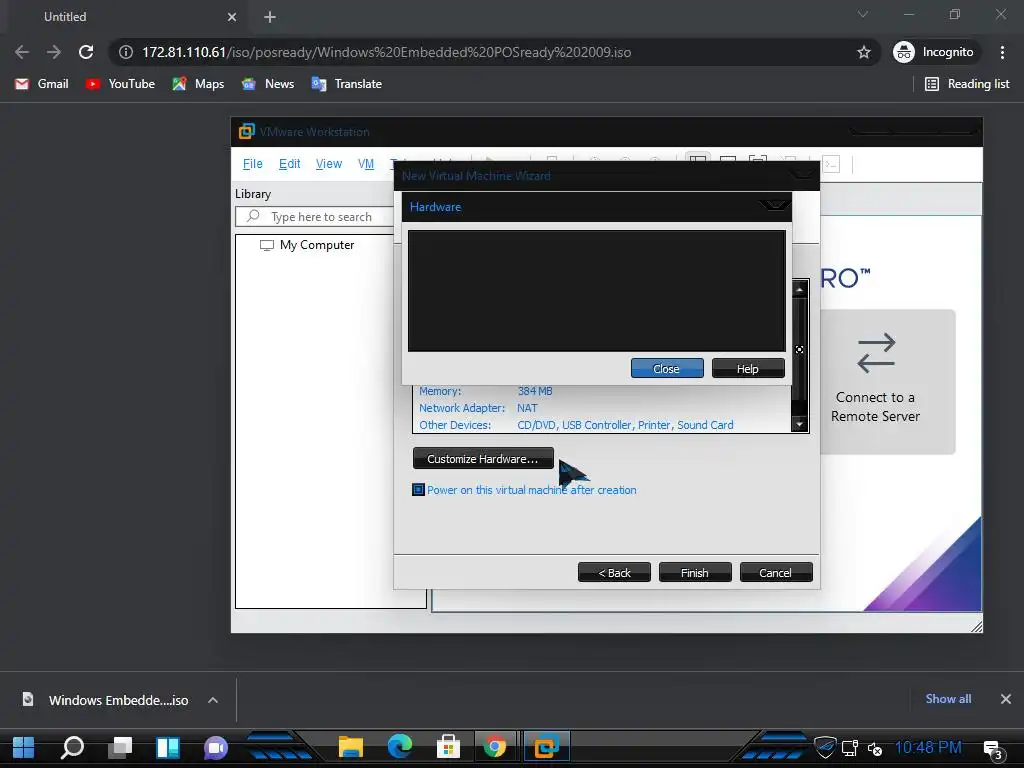Image resolution: width=1024 pixels, height=768 pixels.
Task: Open the Chrome three-dot menu
Action: 1002,52
